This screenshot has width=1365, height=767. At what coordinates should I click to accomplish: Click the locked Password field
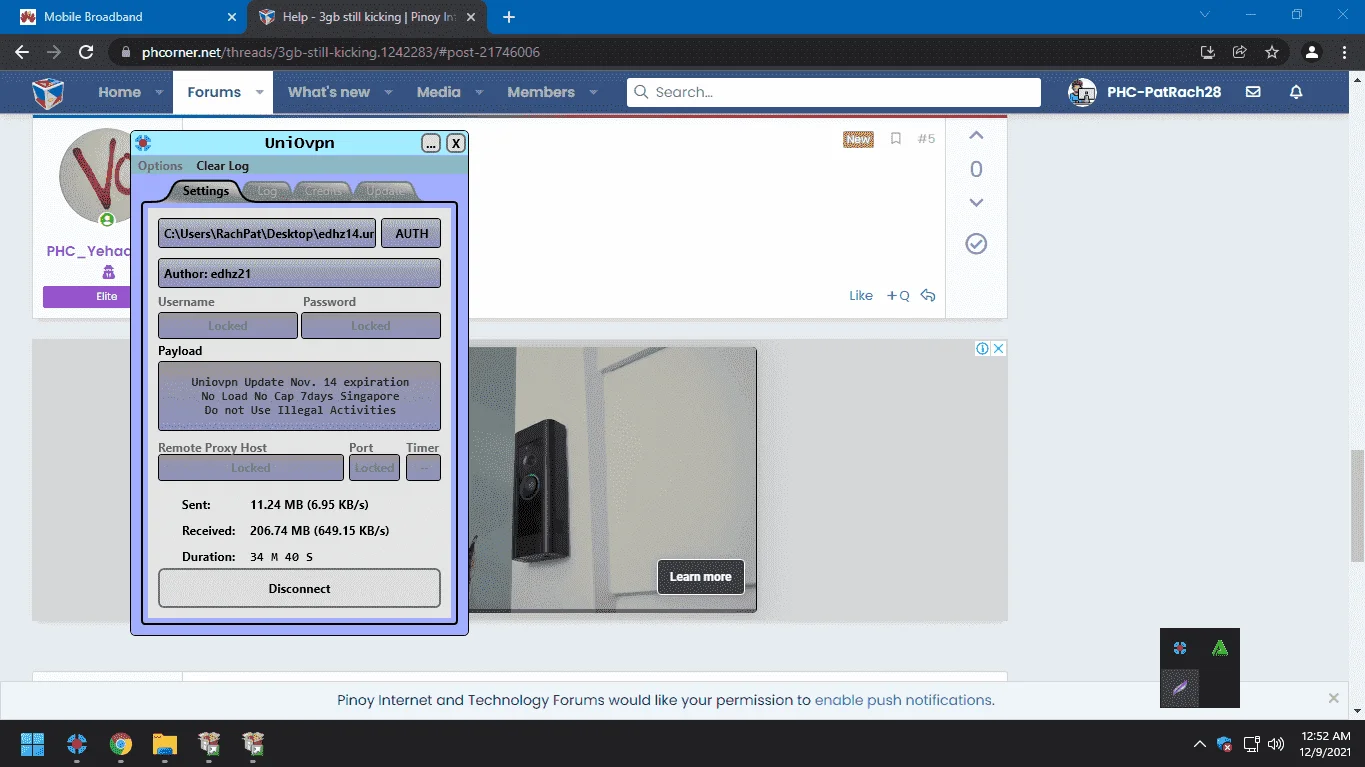click(371, 325)
